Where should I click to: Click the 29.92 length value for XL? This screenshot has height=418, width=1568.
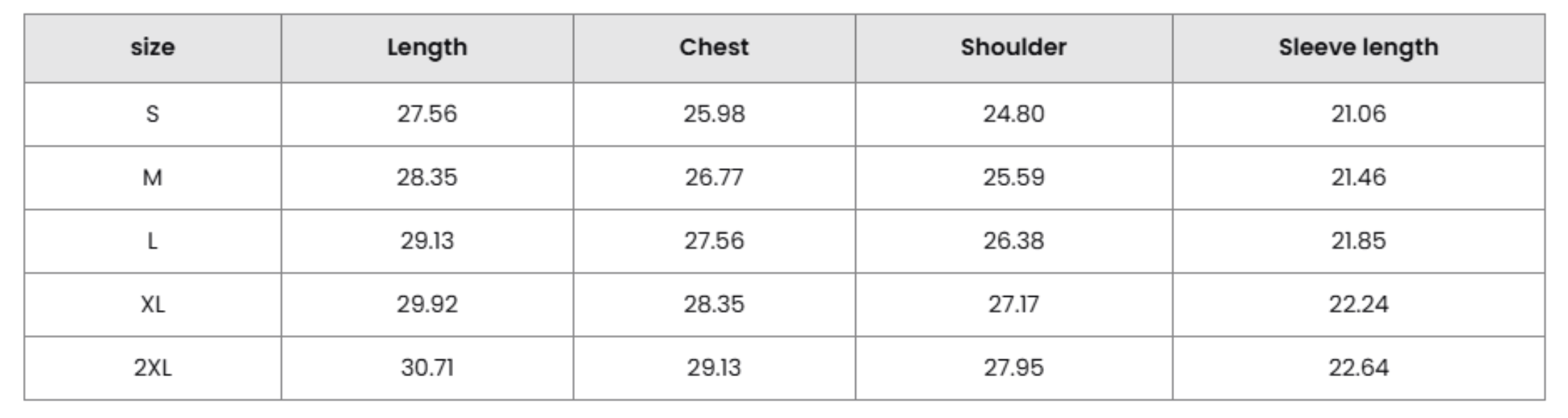click(x=427, y=304)
